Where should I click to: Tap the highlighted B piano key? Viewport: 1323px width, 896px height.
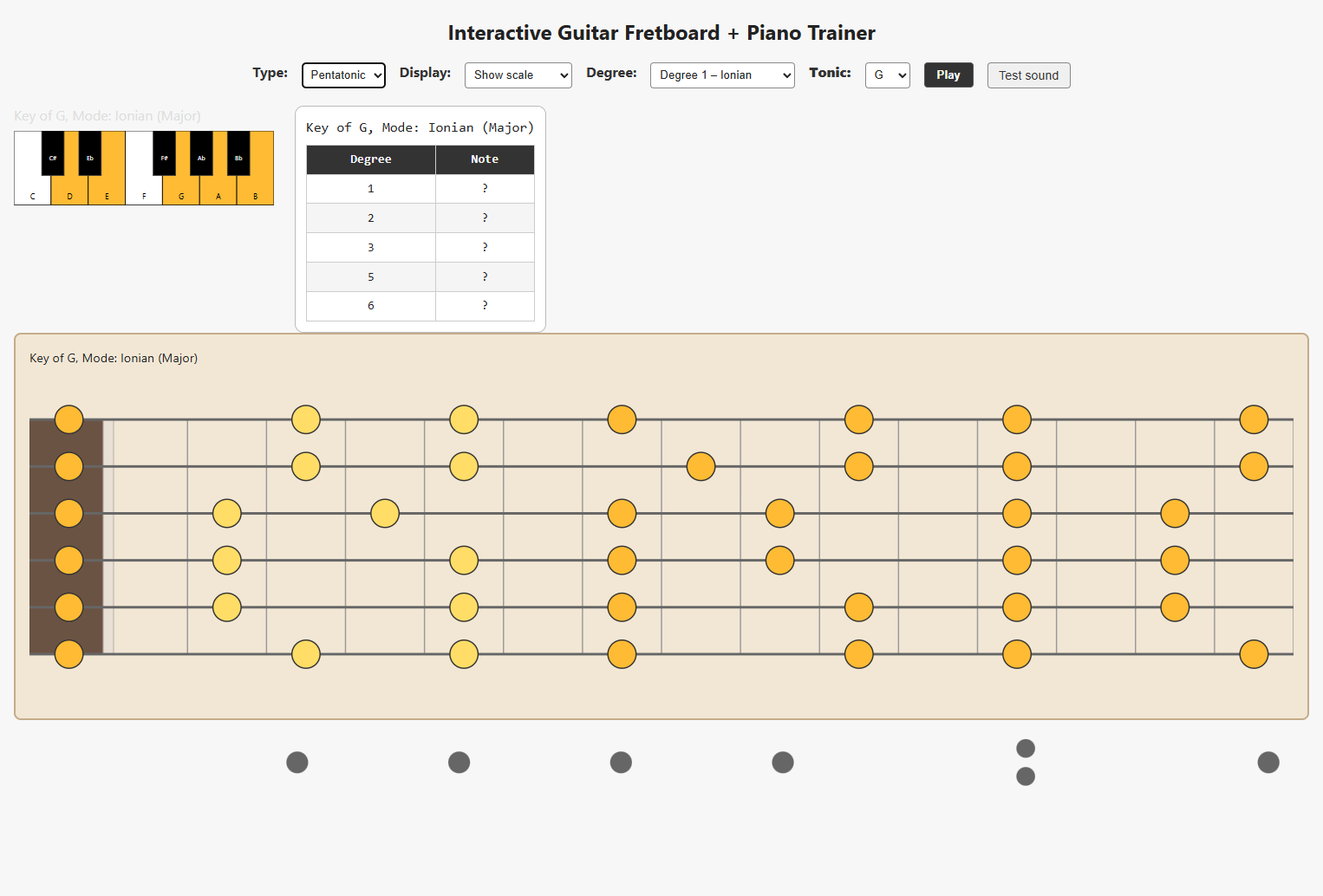(256, 191)
